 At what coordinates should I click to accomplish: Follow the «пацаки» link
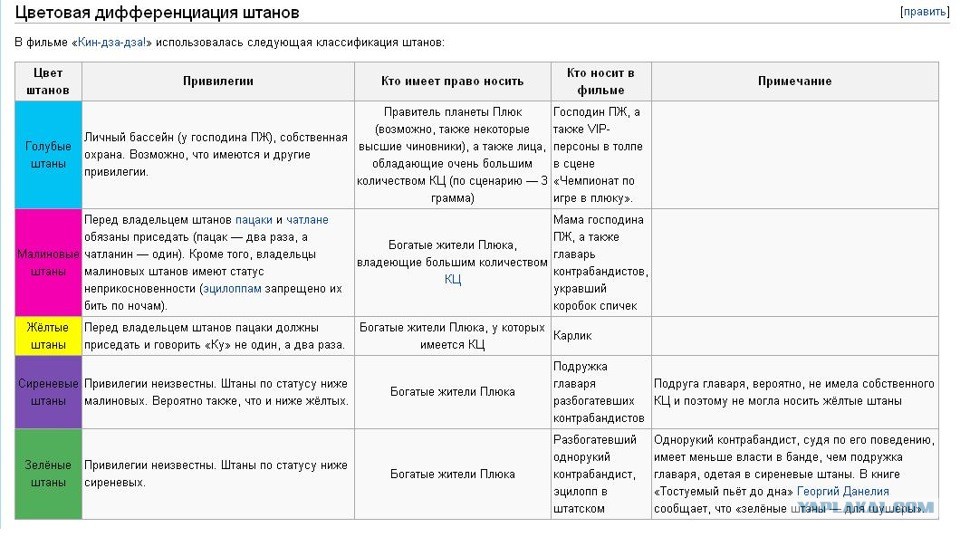coord(253,220)
